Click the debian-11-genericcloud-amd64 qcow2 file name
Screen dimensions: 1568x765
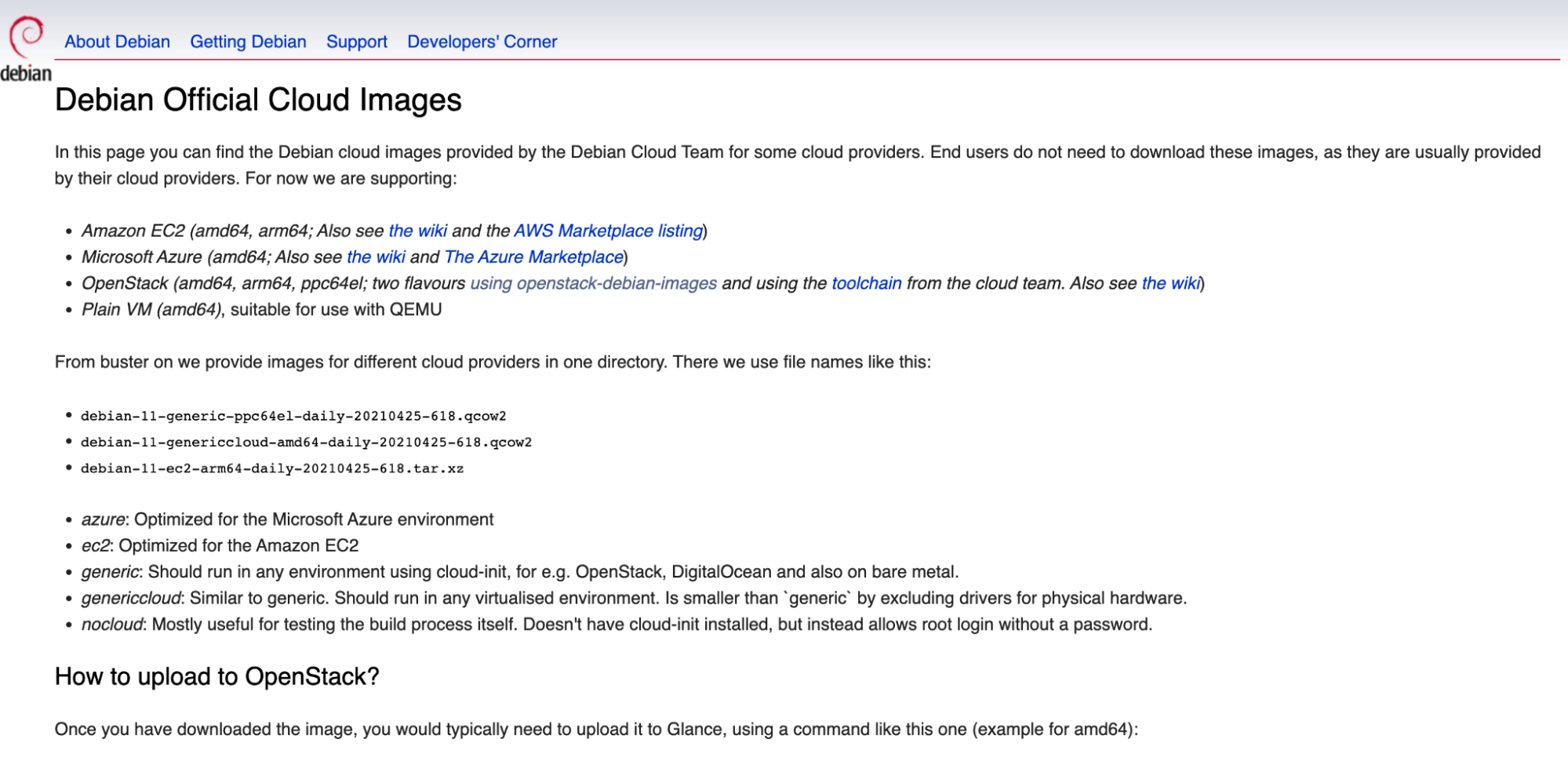306,443
